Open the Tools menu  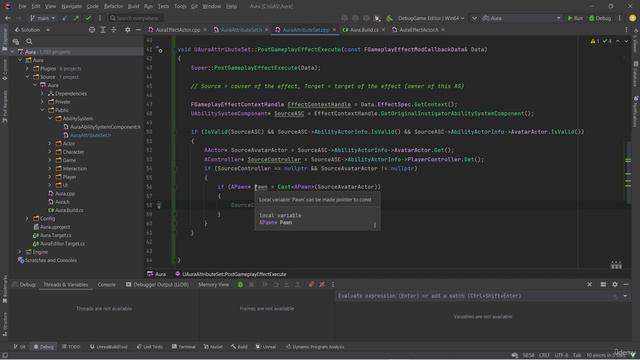pos(180,7)
